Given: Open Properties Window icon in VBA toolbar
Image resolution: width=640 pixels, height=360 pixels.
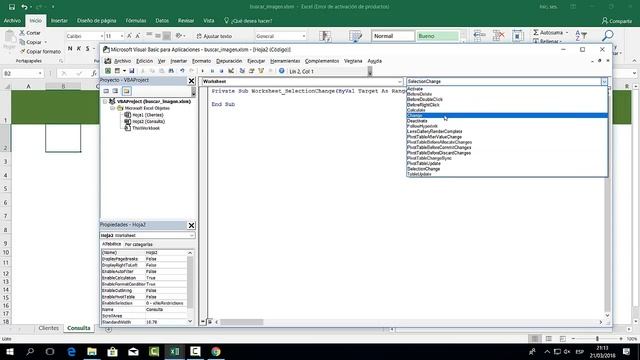Looking at the screenshot, I should point(251,71).
